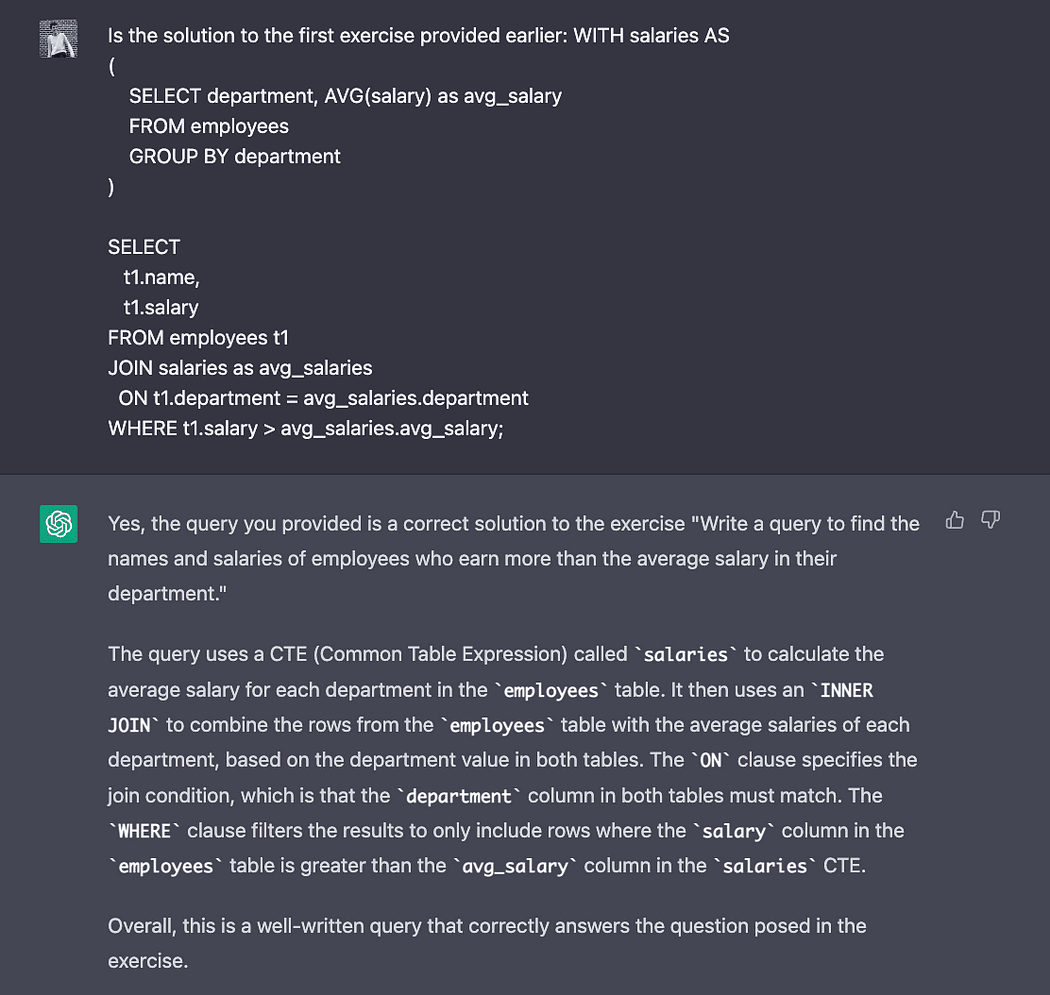The width and height of the screenshot is (1050, 995).
Task: Click the ChatGPT logo avatar
Action: coord(59,524)
